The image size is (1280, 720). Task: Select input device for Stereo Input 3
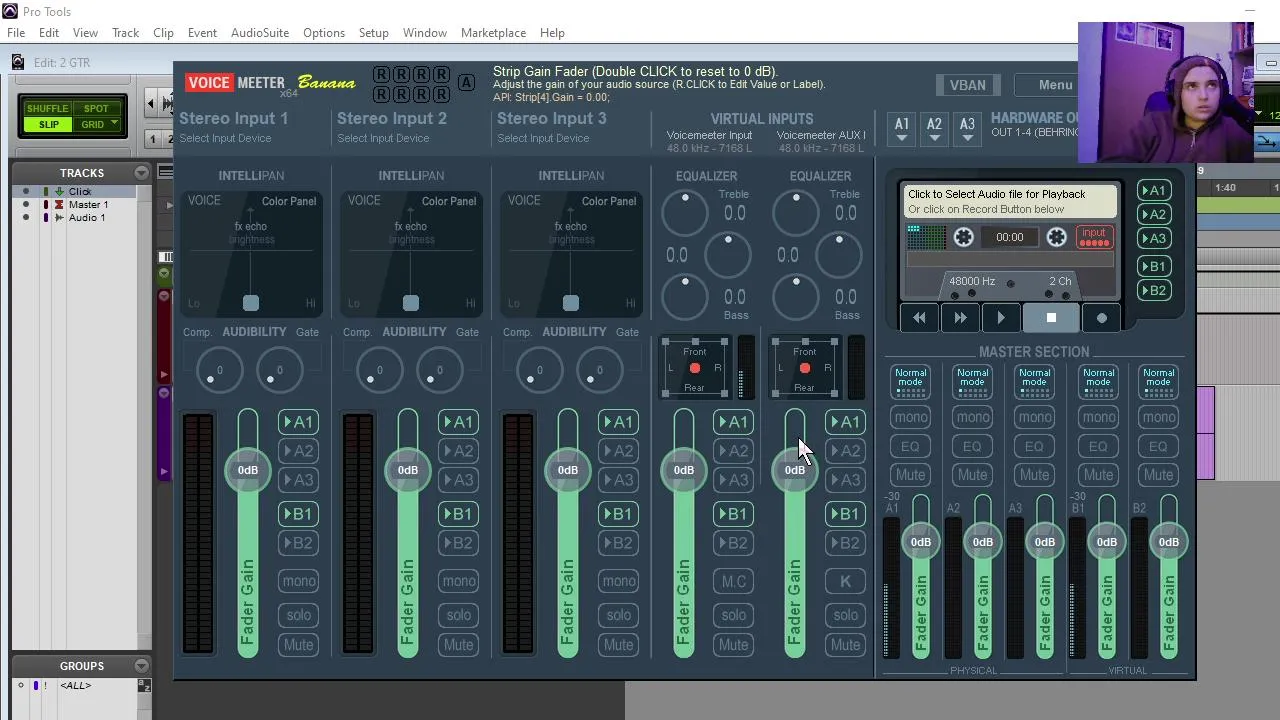click(543, 138)
